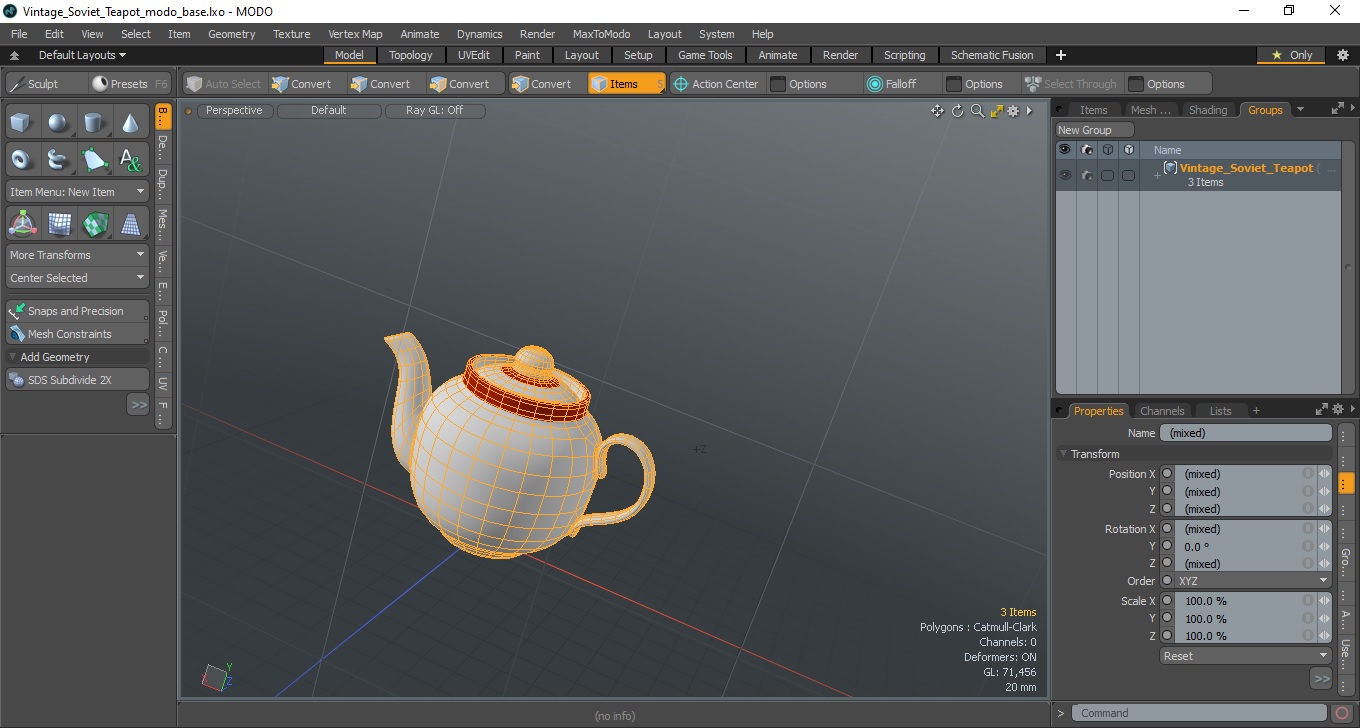
Task: Maximize the viewport with the expand icon
Action: pos(996,111)
